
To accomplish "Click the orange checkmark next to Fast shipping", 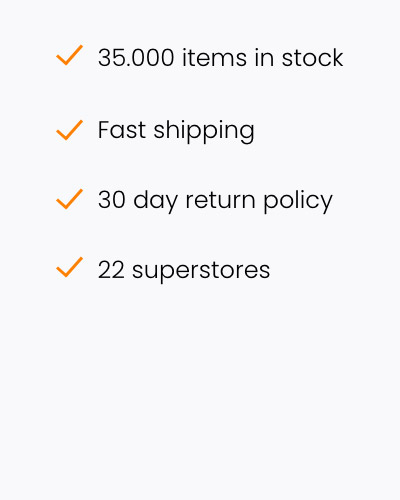I will coord(69,130).
